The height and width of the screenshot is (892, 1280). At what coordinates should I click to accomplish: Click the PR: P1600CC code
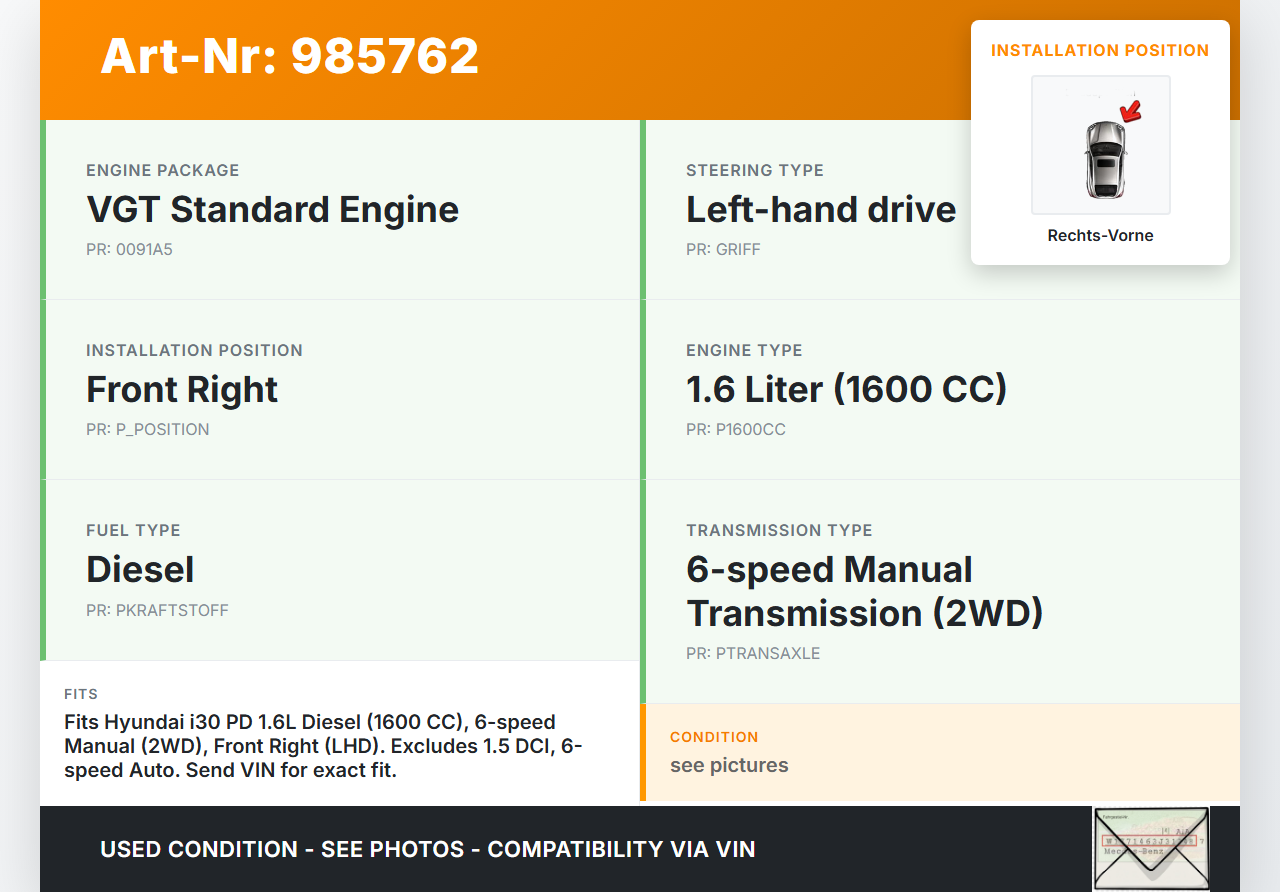click(736, 430)
